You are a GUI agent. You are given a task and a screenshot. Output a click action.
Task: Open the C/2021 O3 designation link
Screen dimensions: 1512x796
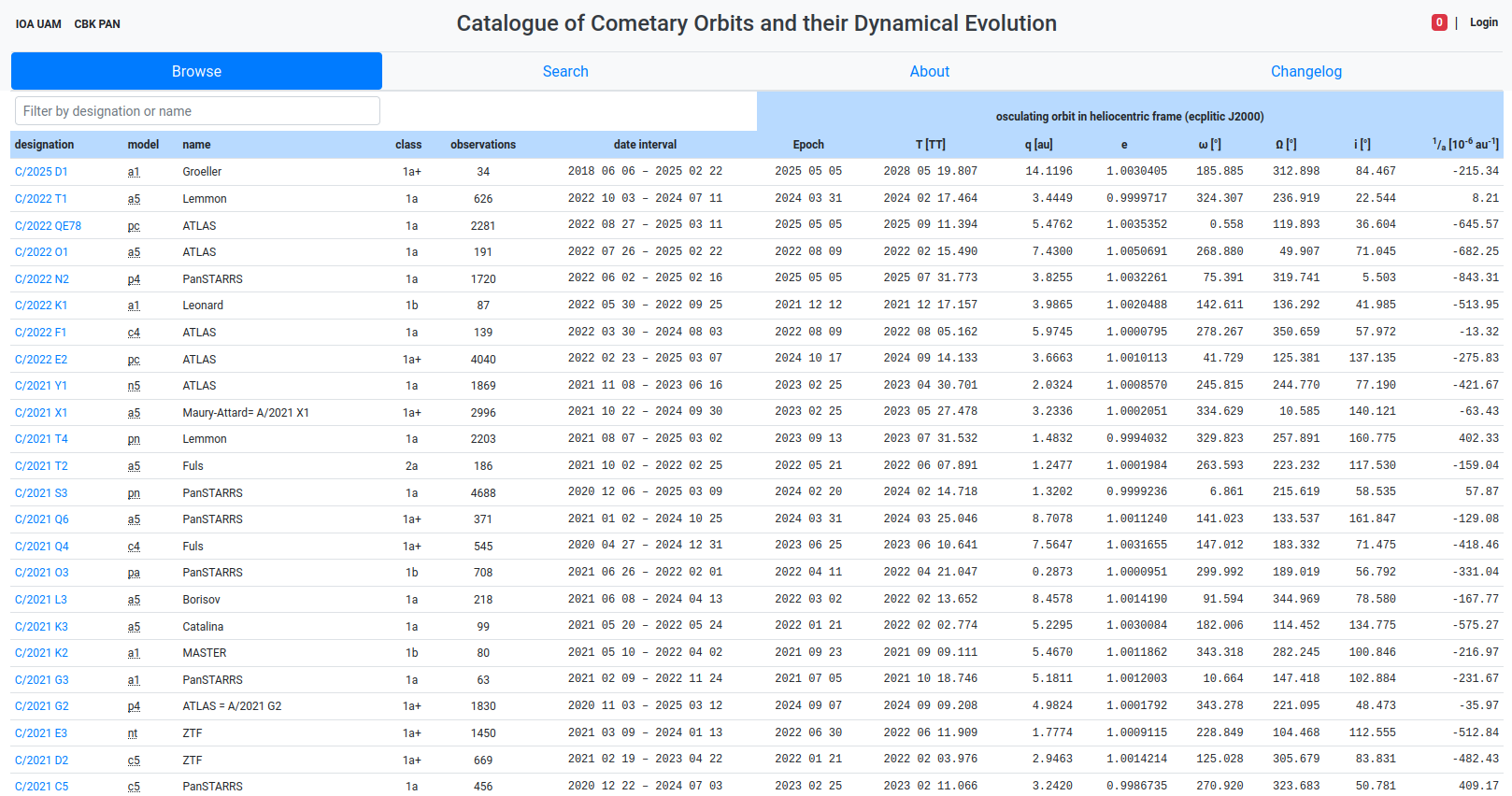click(42, 573)
